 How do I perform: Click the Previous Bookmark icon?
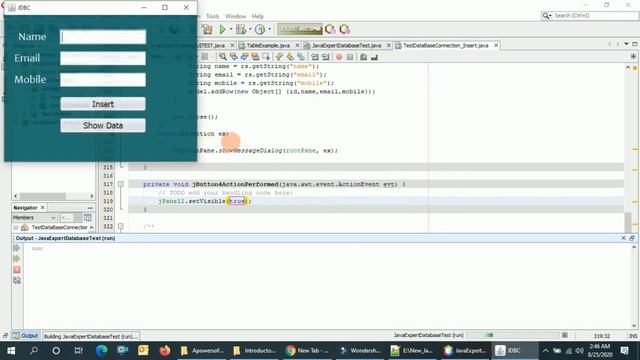[279, 57]
